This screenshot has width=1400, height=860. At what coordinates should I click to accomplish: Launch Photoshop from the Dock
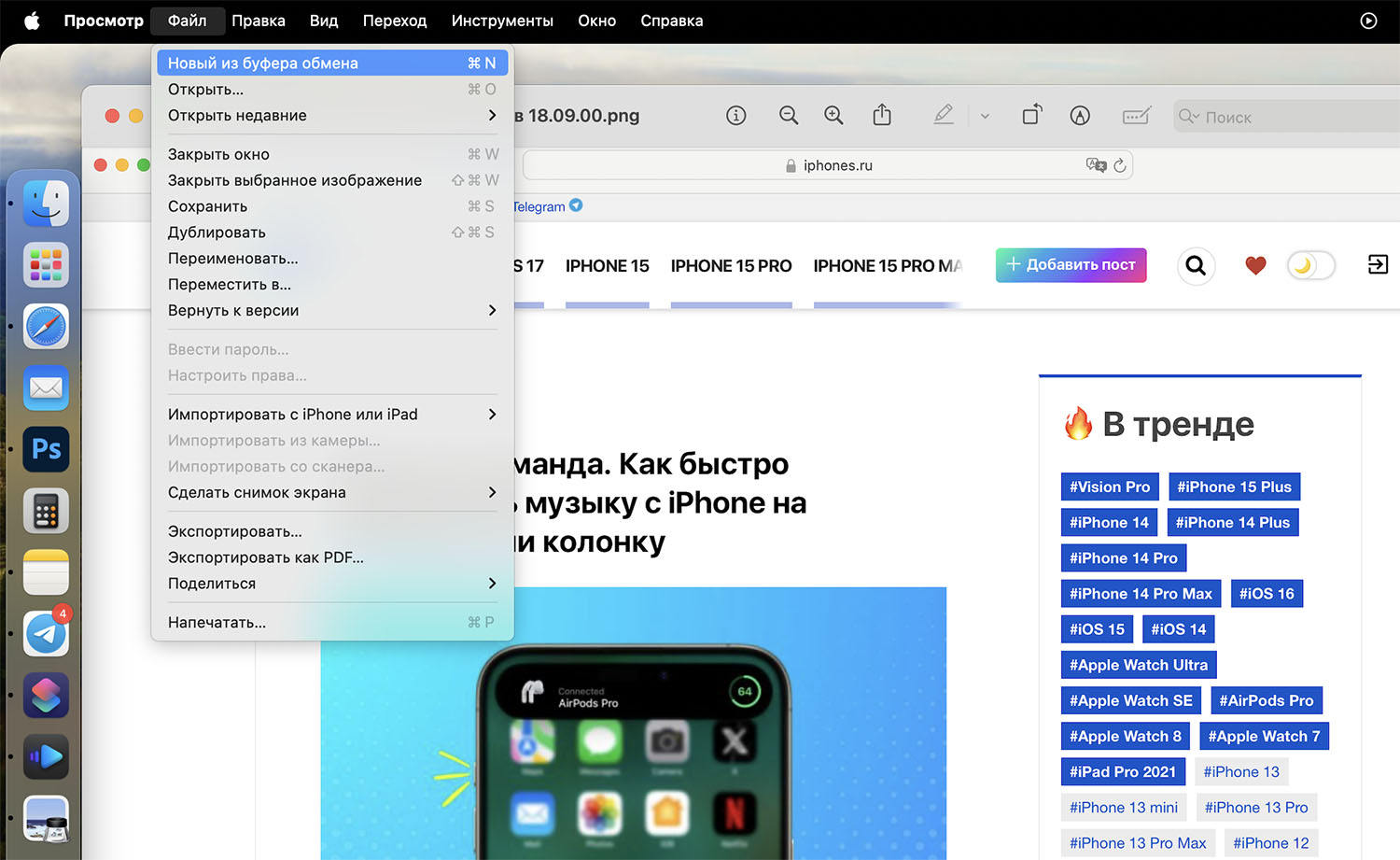[46, 449]
